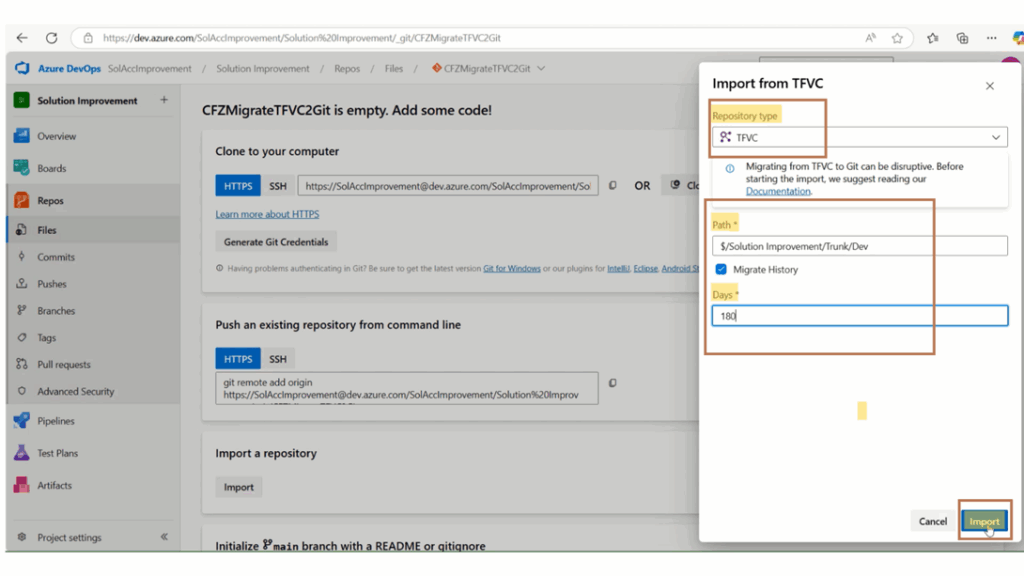Click the clone URL field
Screen dimensions: 1024x576
[x=448, y=185]
